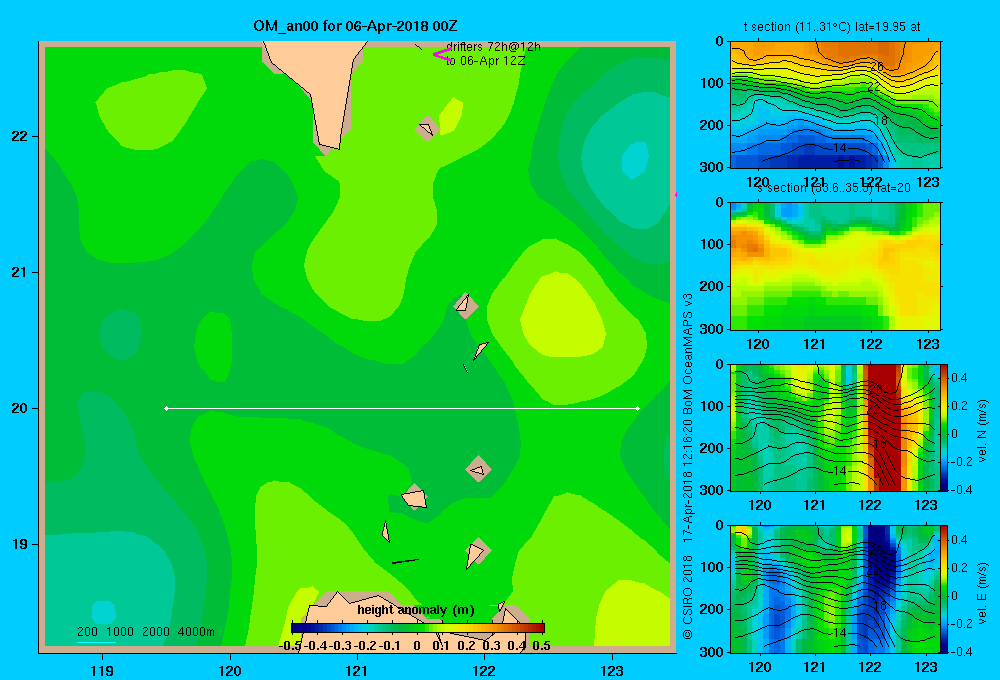The height and width of the screenshot is (680, 1000).
Task: Select the white latitude-20 section line
Action: pyautogui.click(x=402, y=408)
